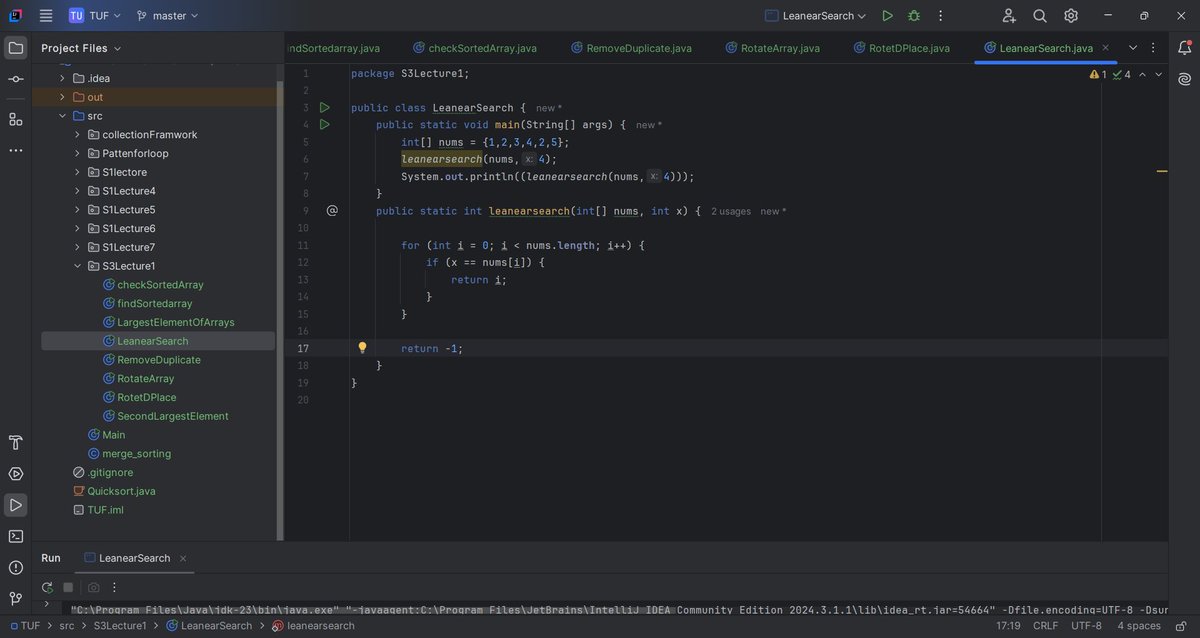Debug LeanearSearch with the bug icon
Screen dimensions: 1200x638
914,16
